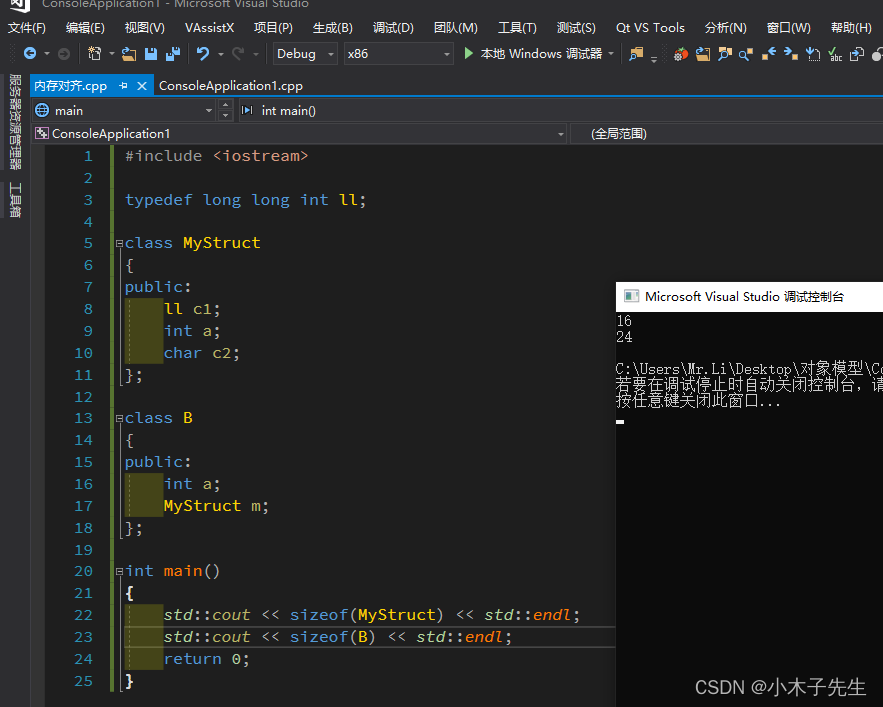Open the (全局范围) scope dropdown

726,134
